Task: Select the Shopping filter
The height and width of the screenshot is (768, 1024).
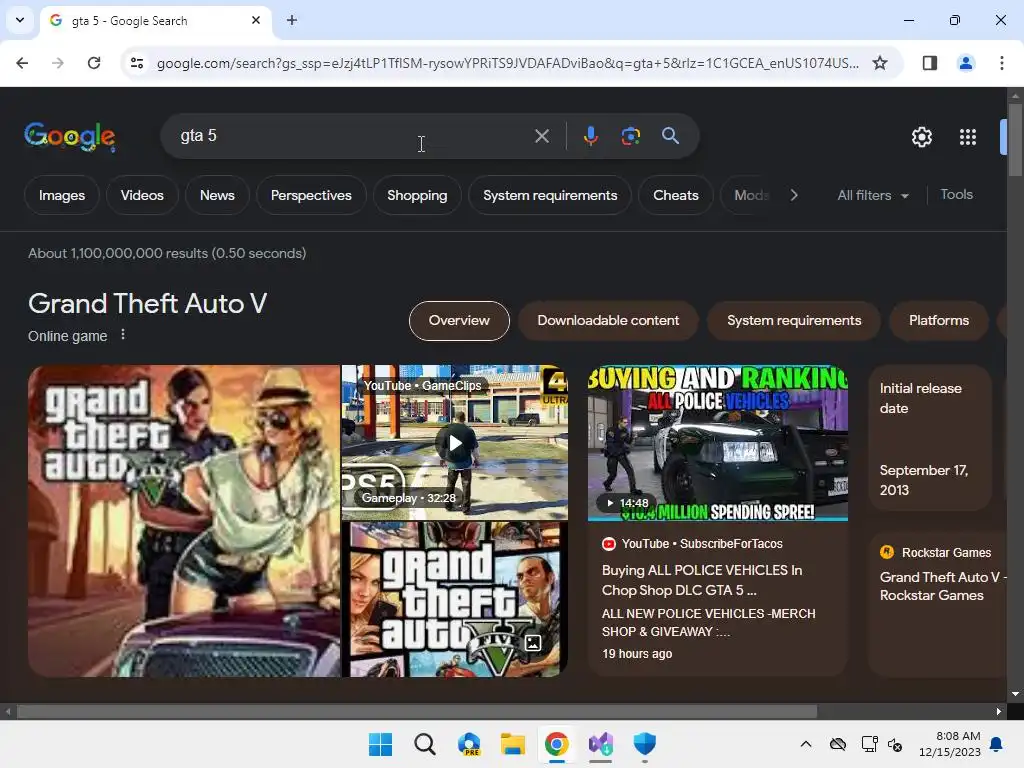Action: [x=417, y=195]
